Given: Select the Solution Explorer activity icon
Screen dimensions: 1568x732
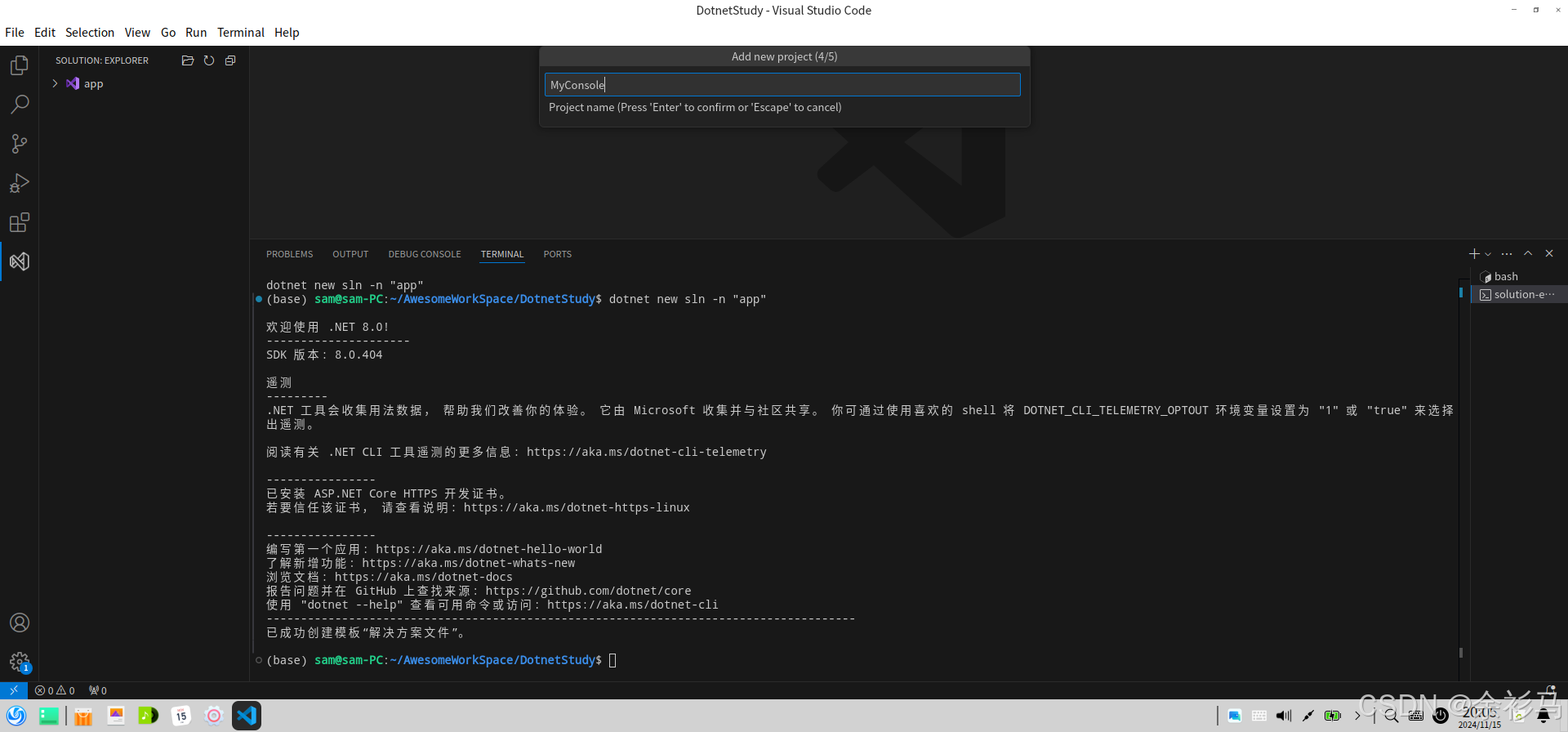Looking at the screenshot, I should coord(20,261).
